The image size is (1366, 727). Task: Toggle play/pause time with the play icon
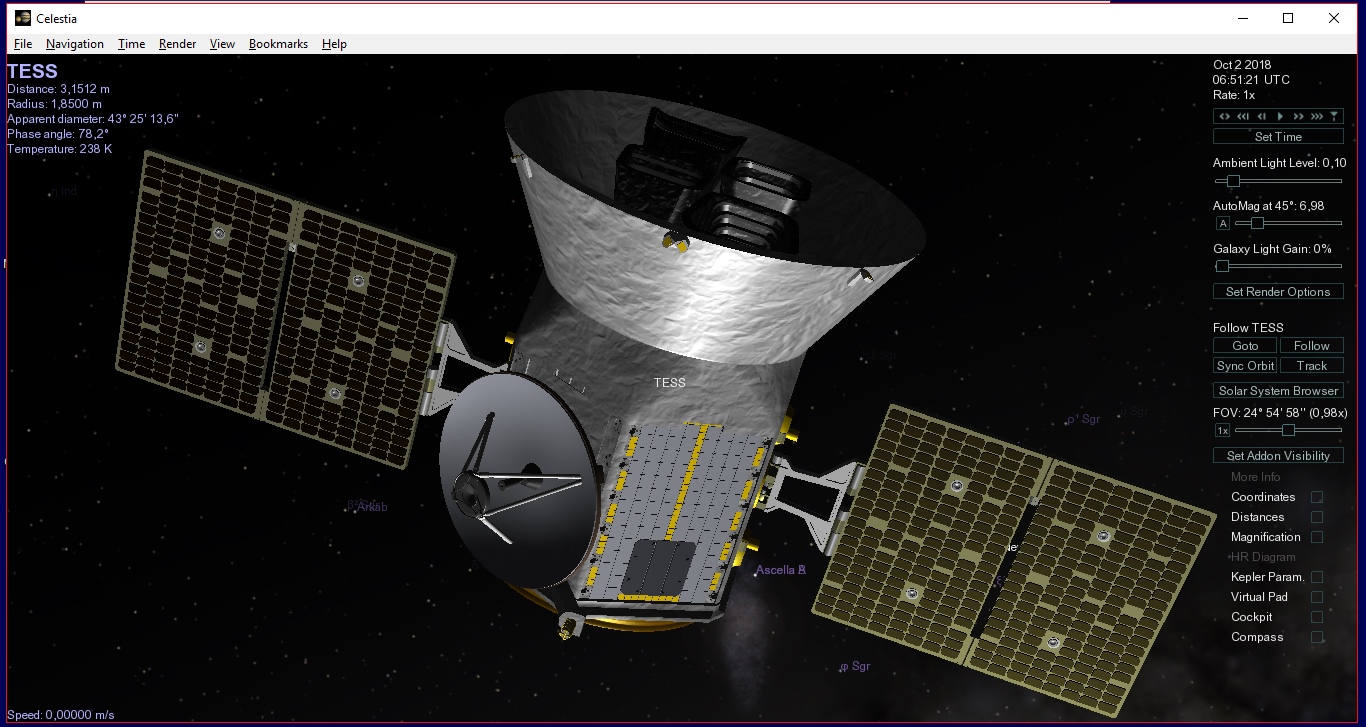1279,117
